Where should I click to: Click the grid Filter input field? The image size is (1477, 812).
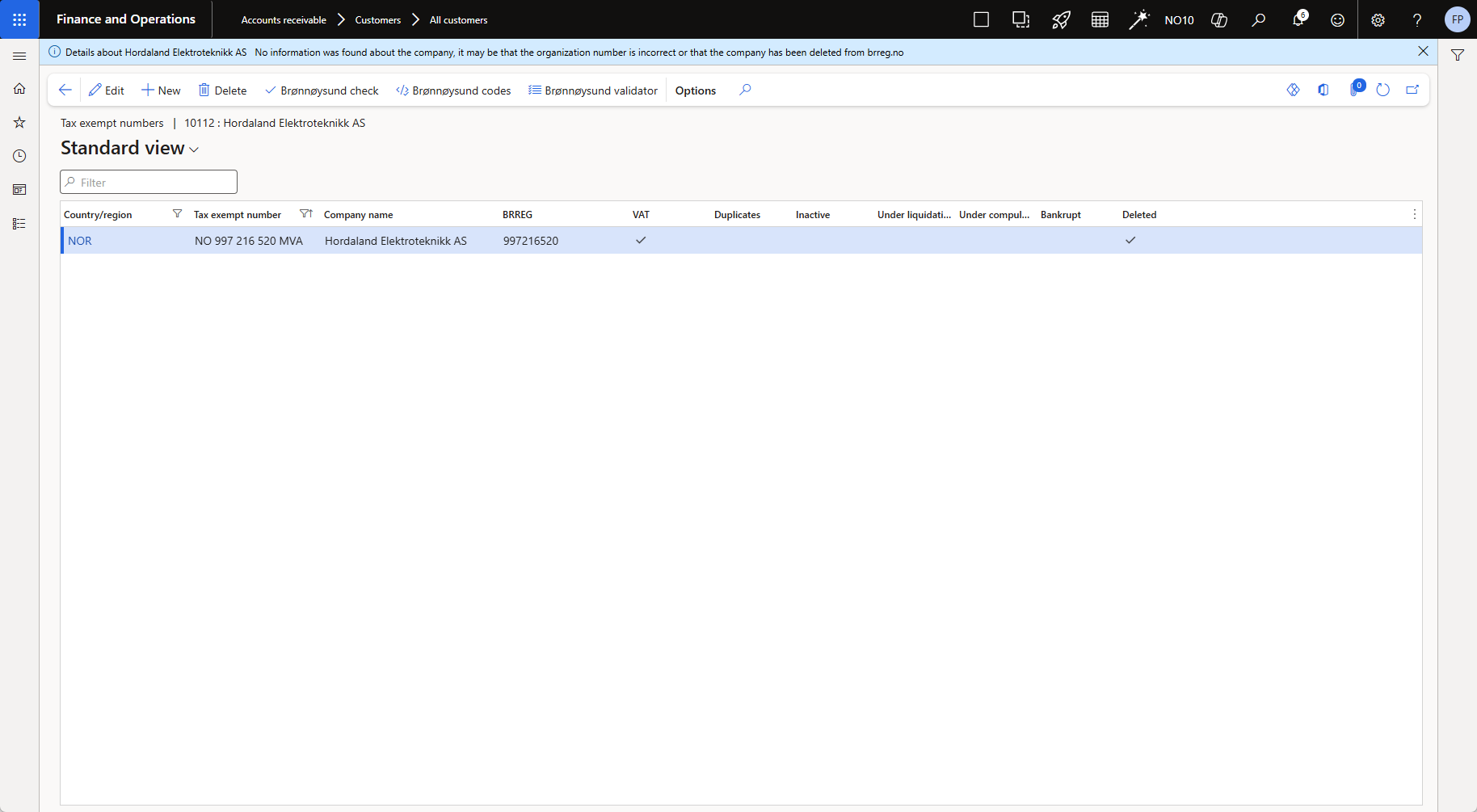coord(149,182)
